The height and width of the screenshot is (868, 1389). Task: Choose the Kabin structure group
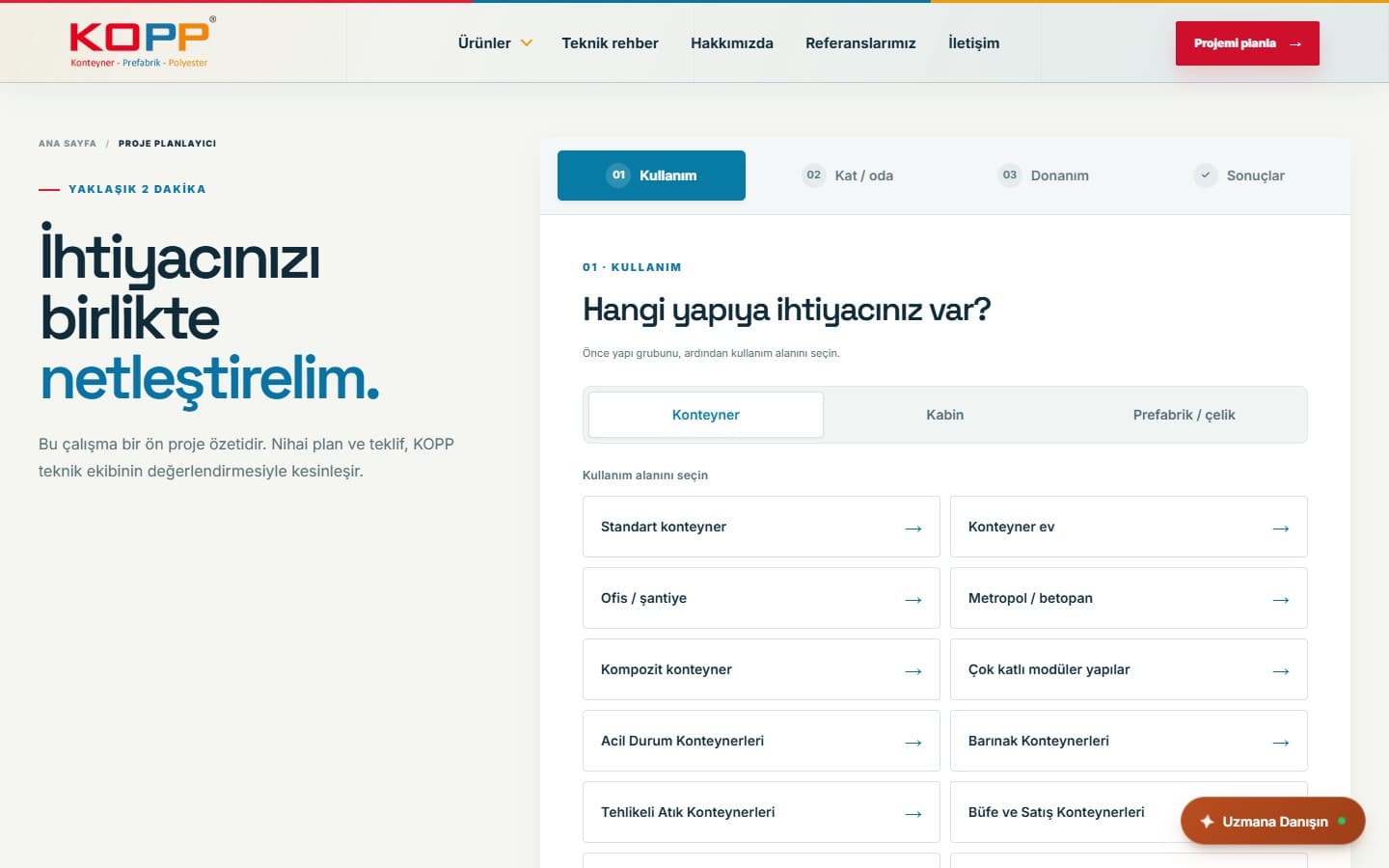[945, 415]
